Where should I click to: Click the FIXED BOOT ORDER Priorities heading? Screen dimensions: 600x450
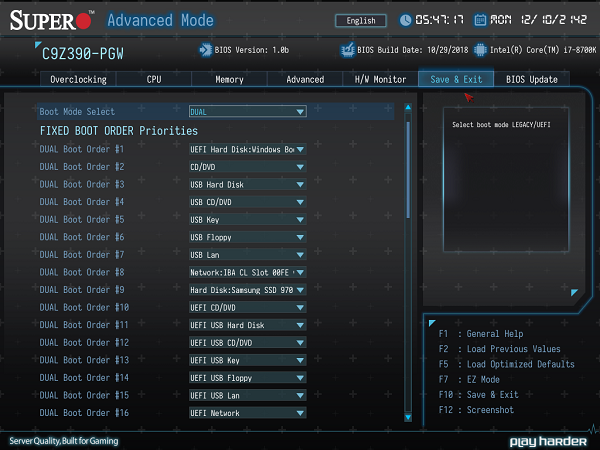(x=119, y=131)
